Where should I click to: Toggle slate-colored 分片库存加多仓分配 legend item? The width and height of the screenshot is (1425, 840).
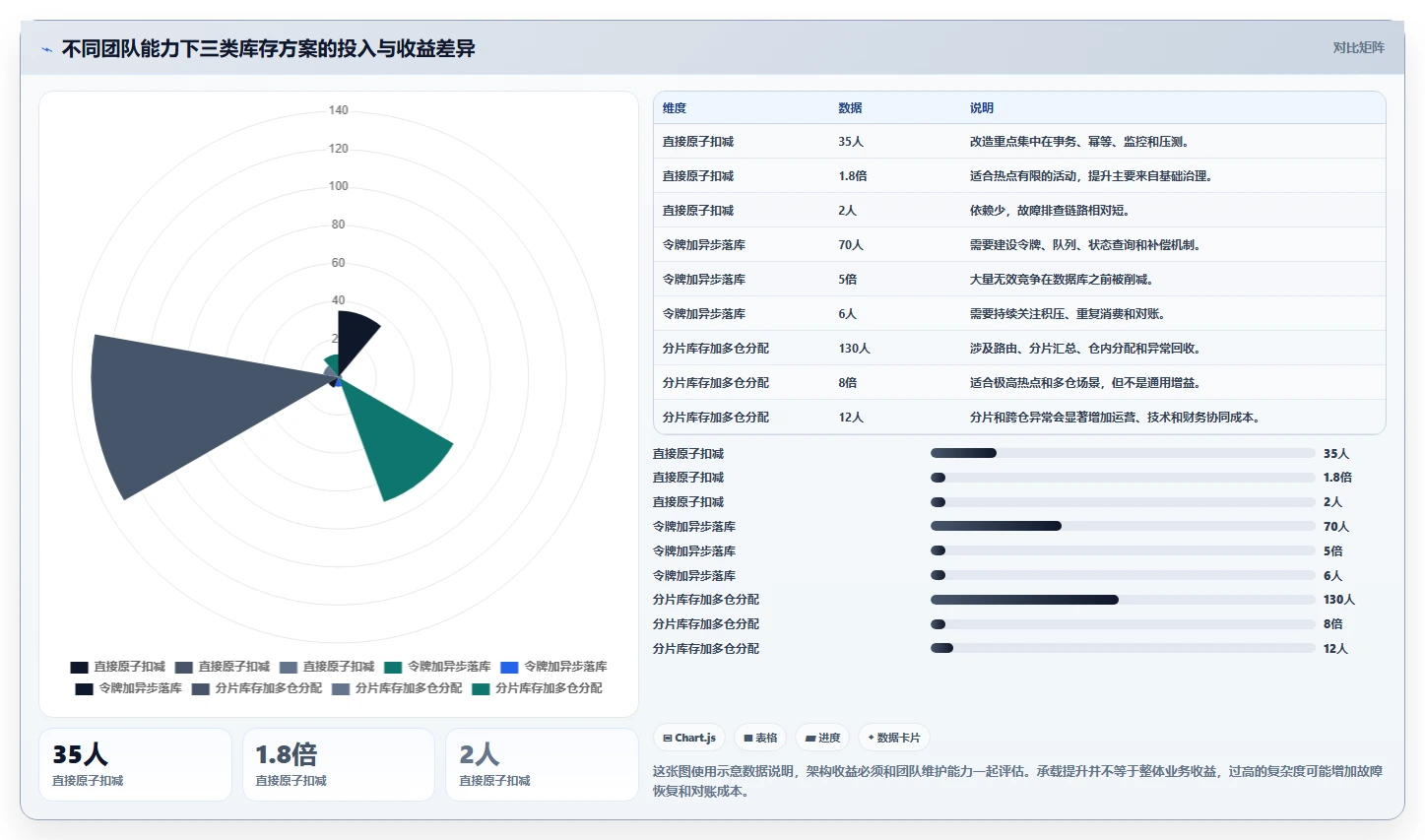point(257,688)
